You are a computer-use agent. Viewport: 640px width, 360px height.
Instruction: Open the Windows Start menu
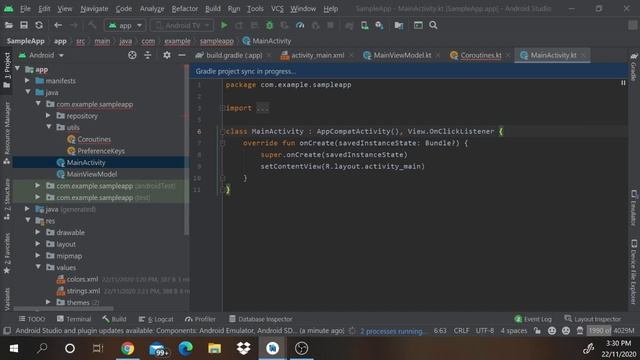tap(13, 349)
